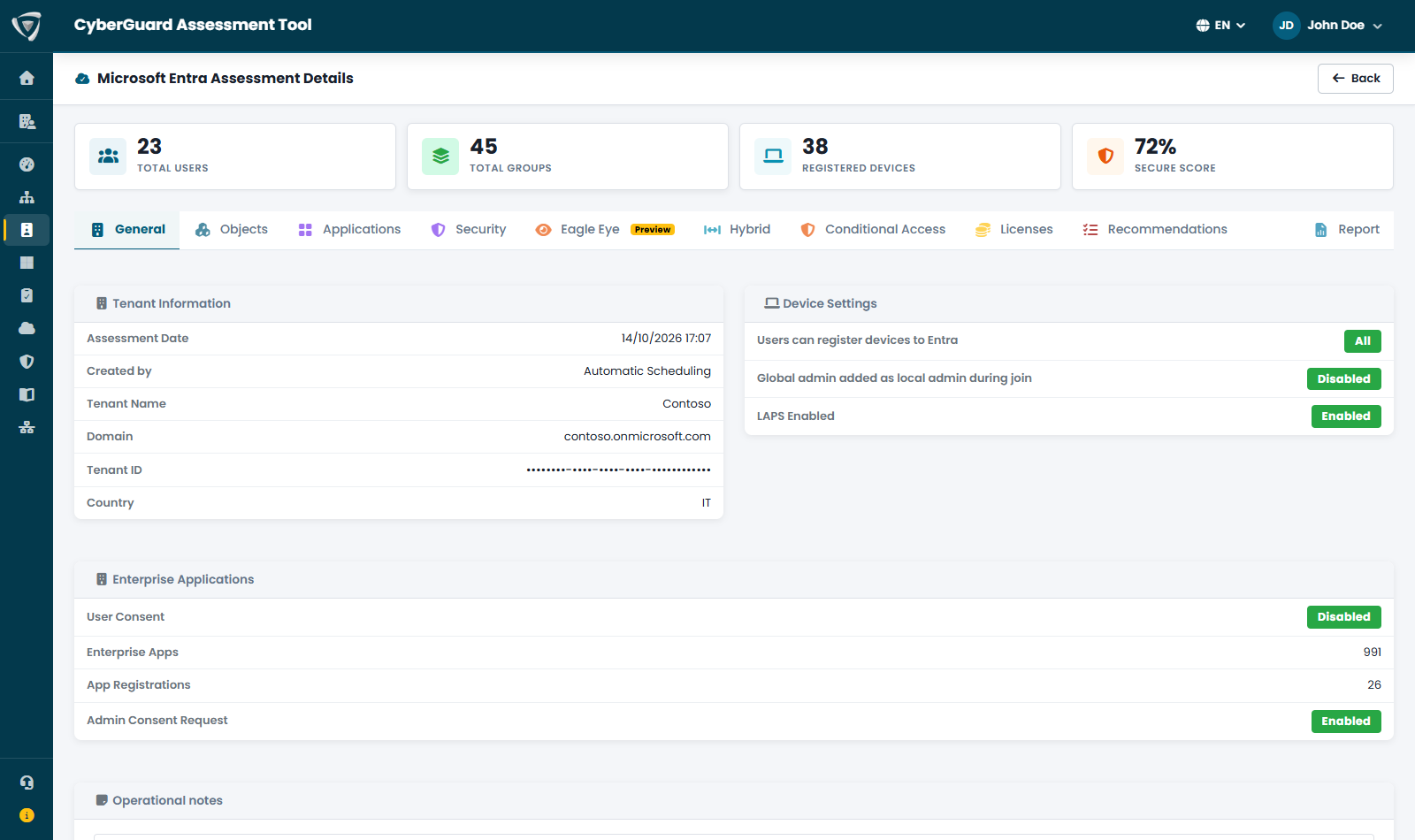
Task: Expand the John Doe account menu
Action: tap(1327, 26)
